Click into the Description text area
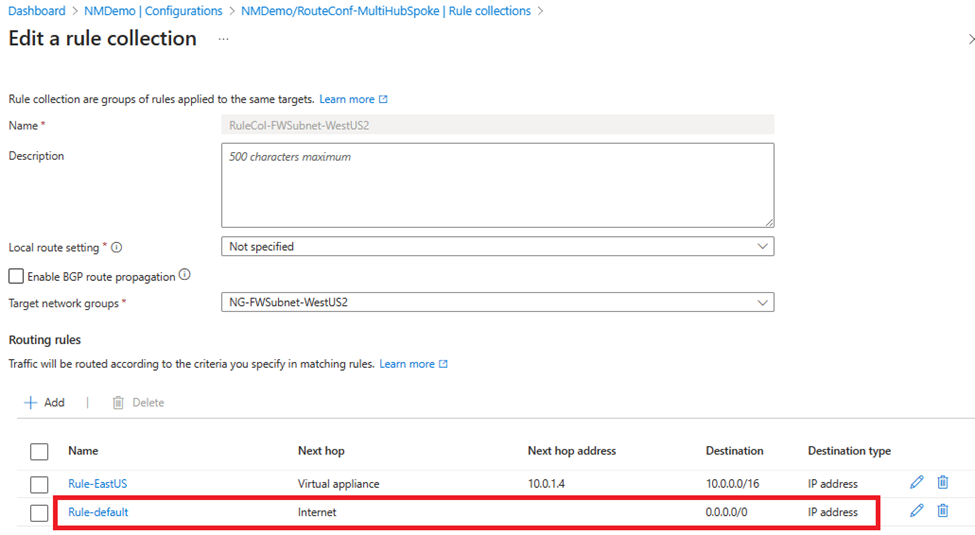 click(497, 185)
